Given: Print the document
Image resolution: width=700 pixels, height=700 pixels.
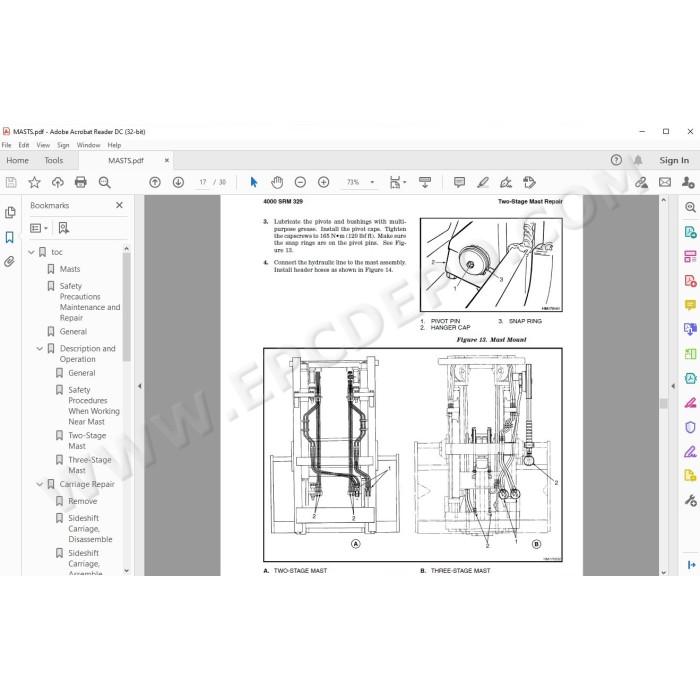Looking at the screenshot, I should click(x=81, y=183).
